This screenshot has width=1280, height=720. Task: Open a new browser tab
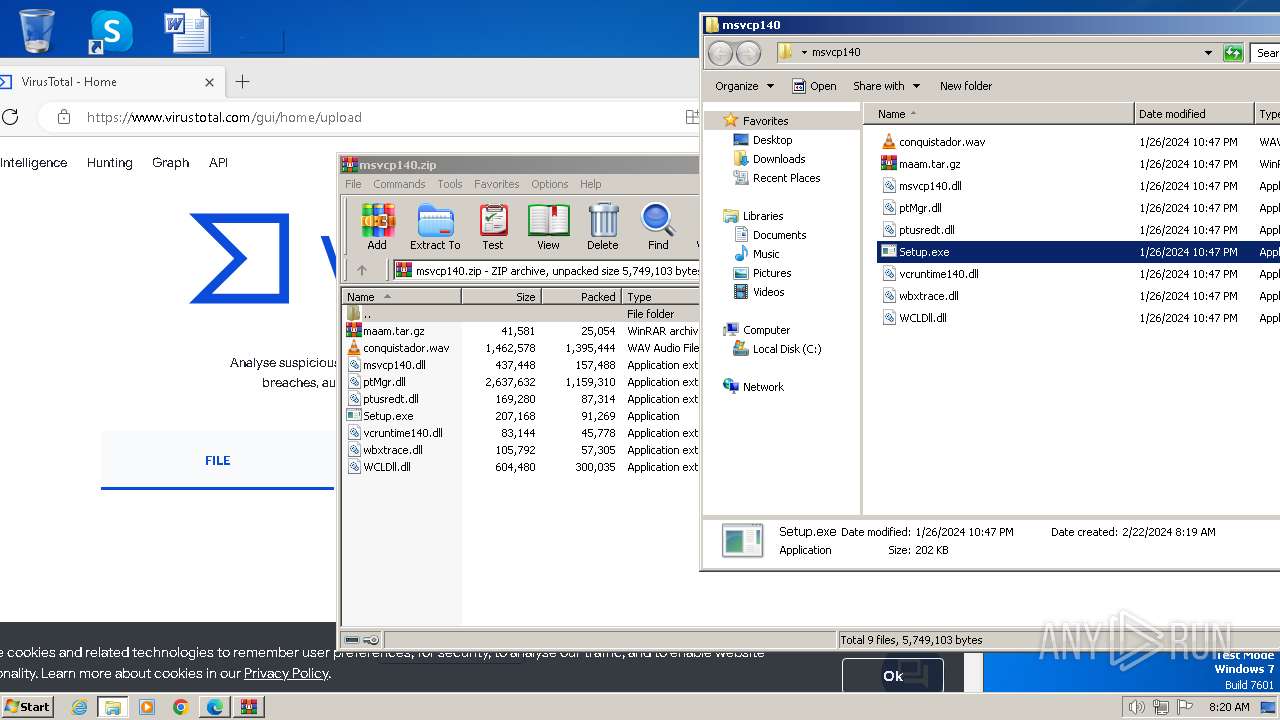click(242, 82)
